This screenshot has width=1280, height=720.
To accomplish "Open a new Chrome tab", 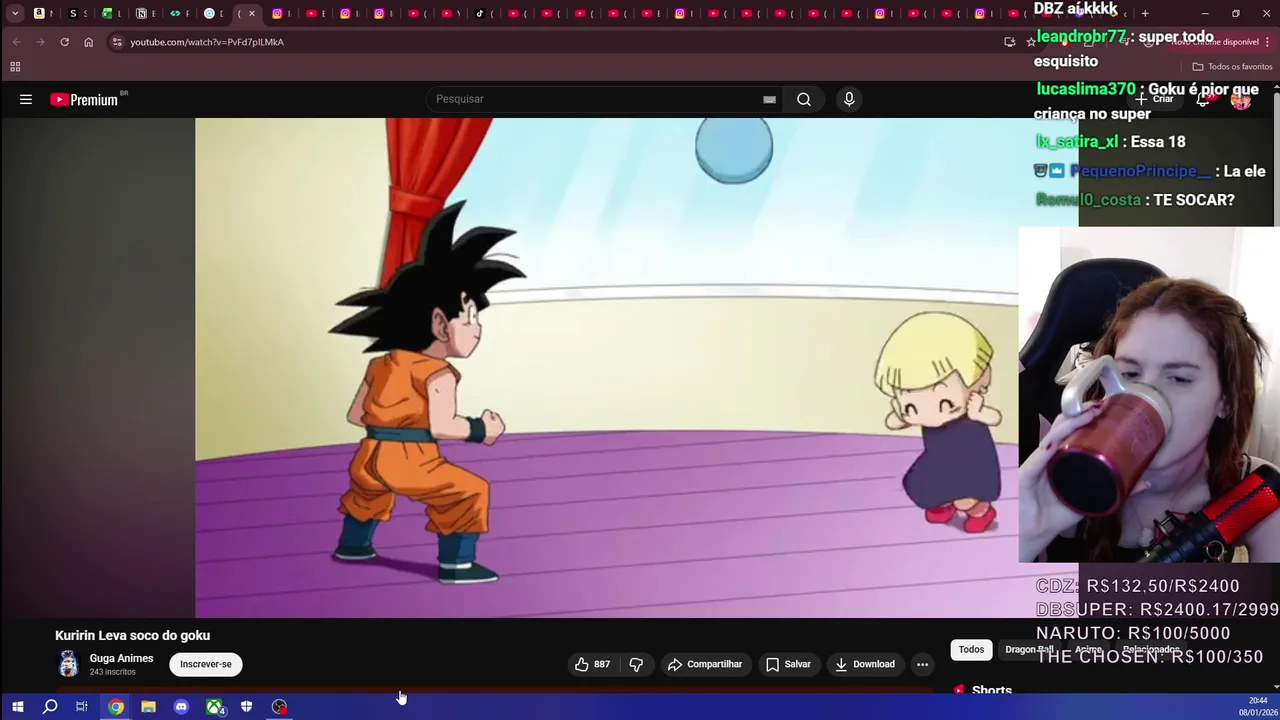I will pyautogui.click(x=1145, y=14).
